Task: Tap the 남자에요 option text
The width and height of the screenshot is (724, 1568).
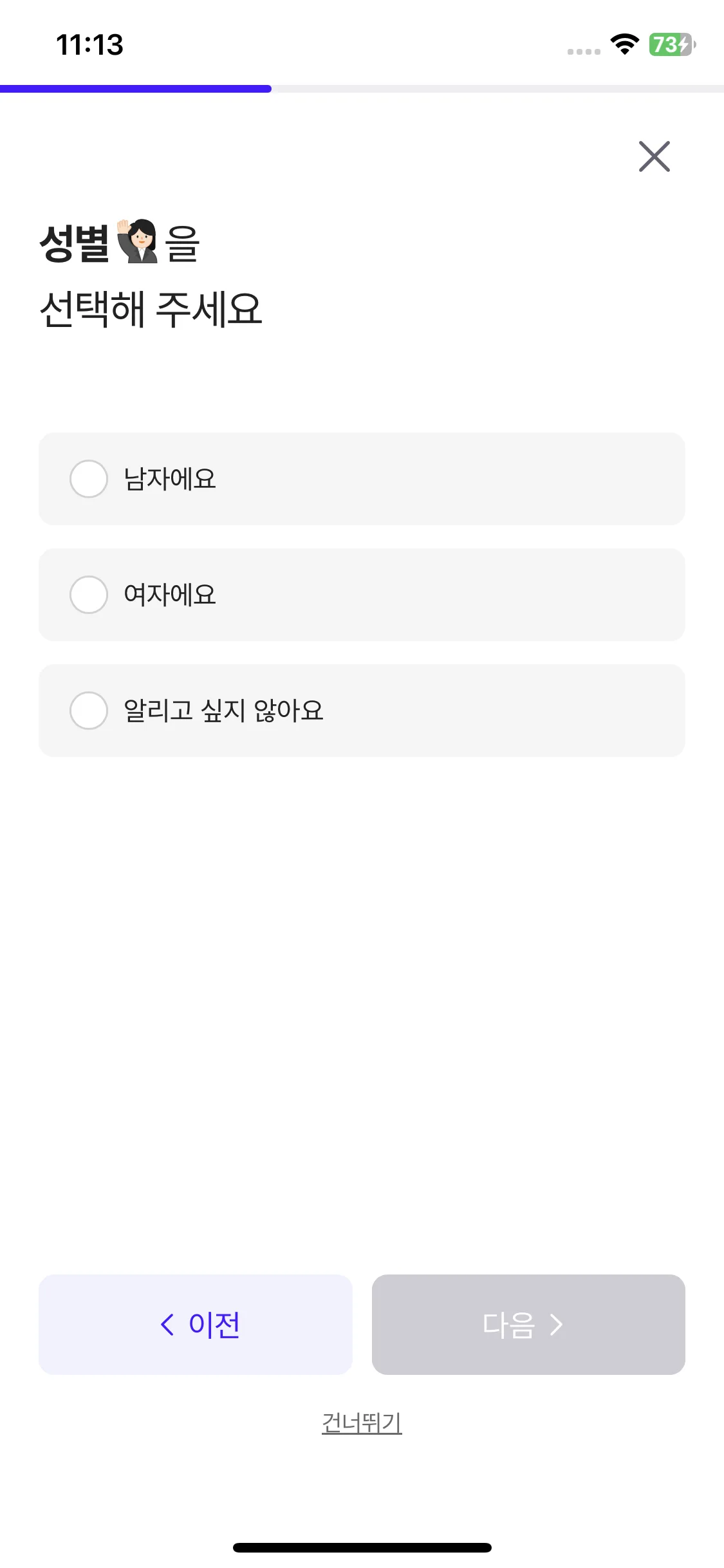Action: [170, 479]
